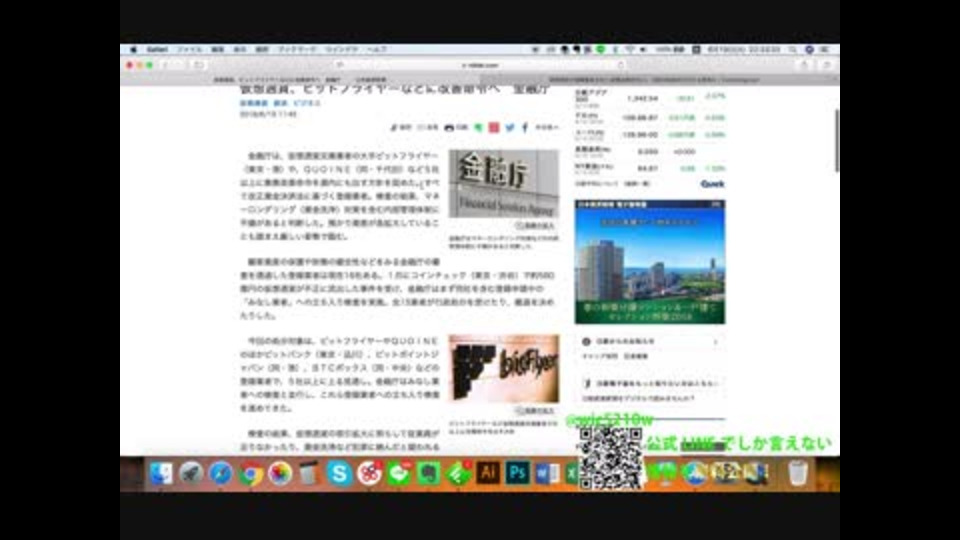Open Feedly icon in the Dock
The height and width of the screenshot is (540, 960).
pos(458,473)
